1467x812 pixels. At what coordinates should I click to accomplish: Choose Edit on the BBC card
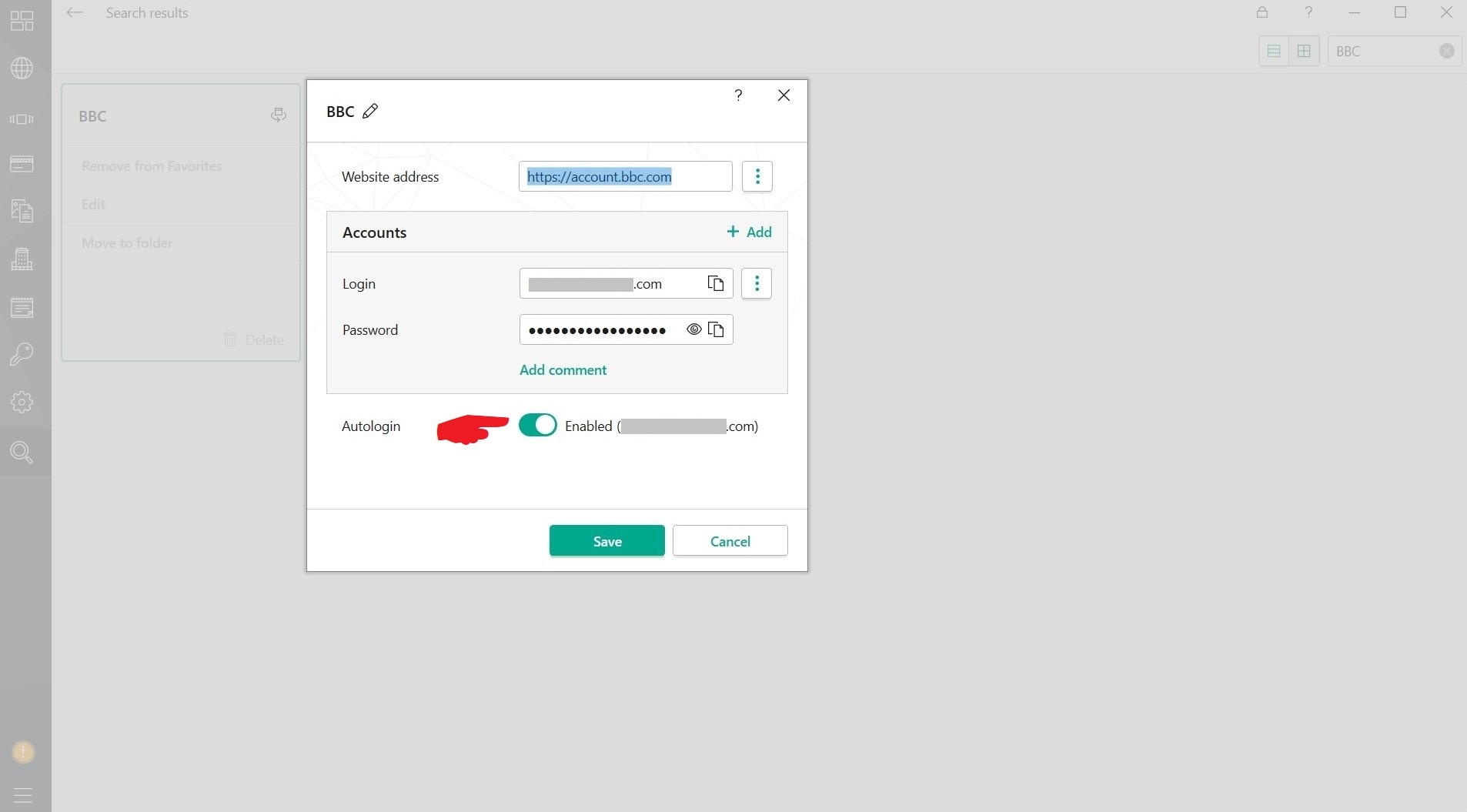(93, 204)
